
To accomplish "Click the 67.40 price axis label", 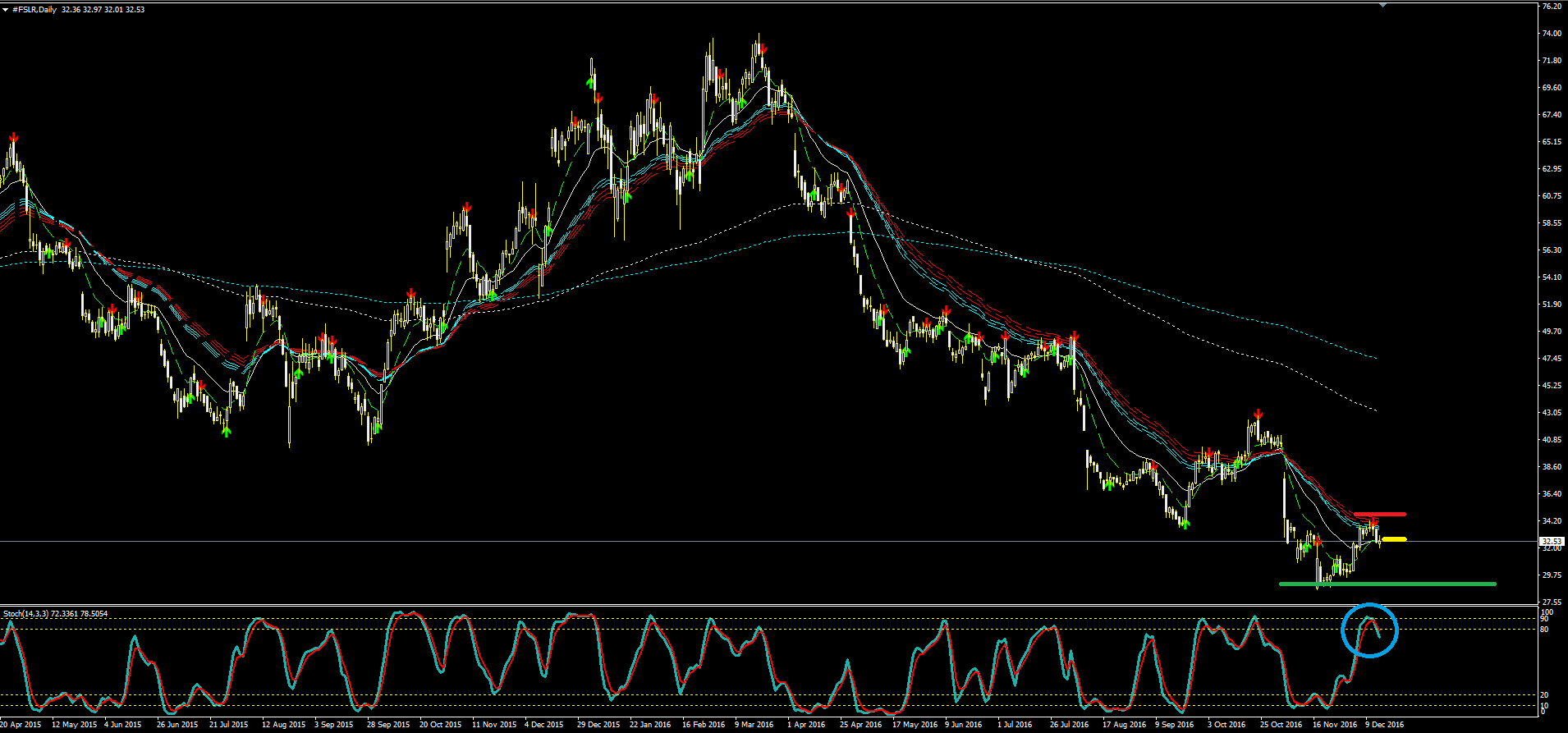I will [x=1552, y=115].
